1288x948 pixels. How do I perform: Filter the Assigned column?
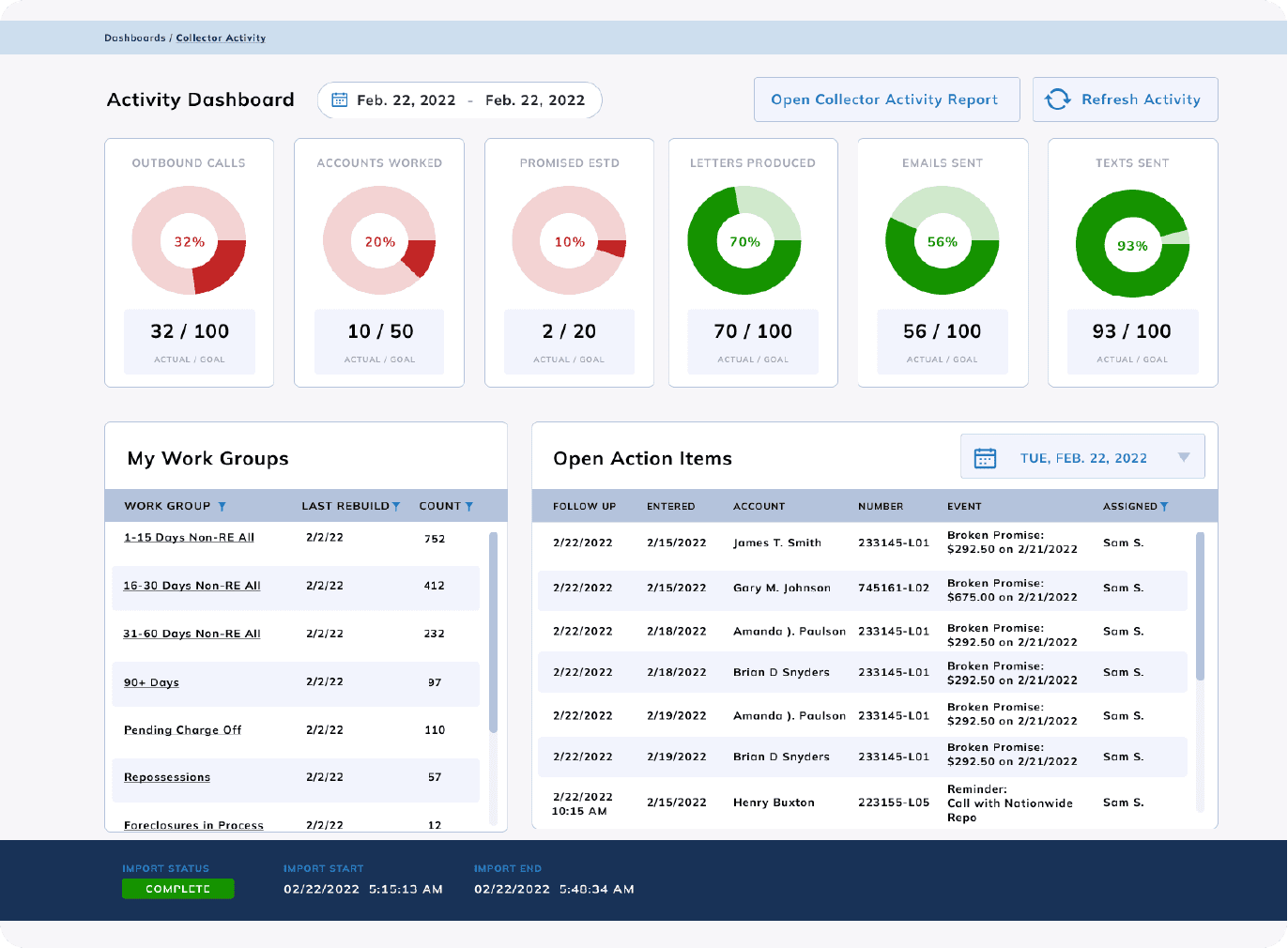tap(1165, 506)
